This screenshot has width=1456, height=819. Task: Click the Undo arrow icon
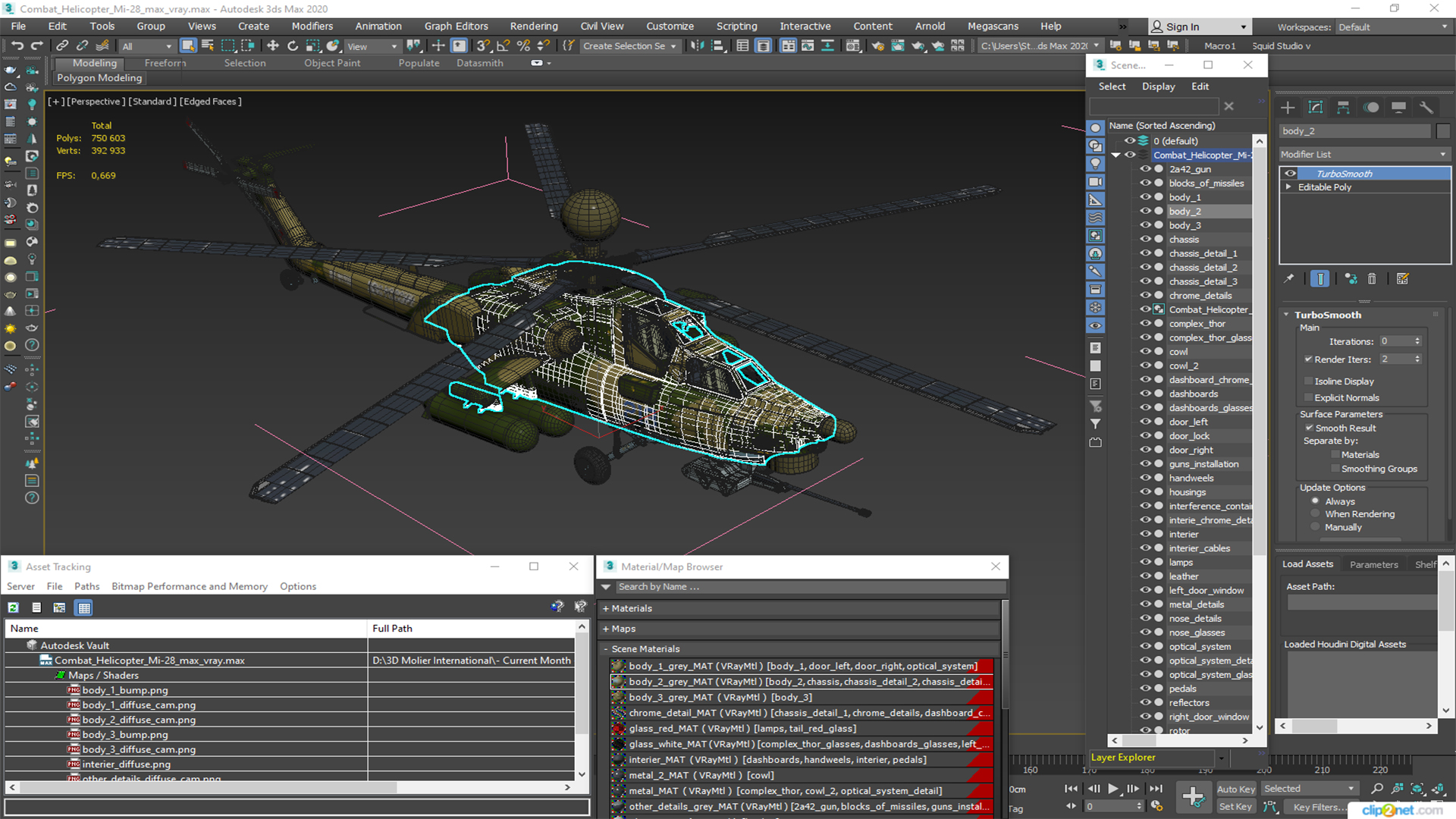(17, 46)
